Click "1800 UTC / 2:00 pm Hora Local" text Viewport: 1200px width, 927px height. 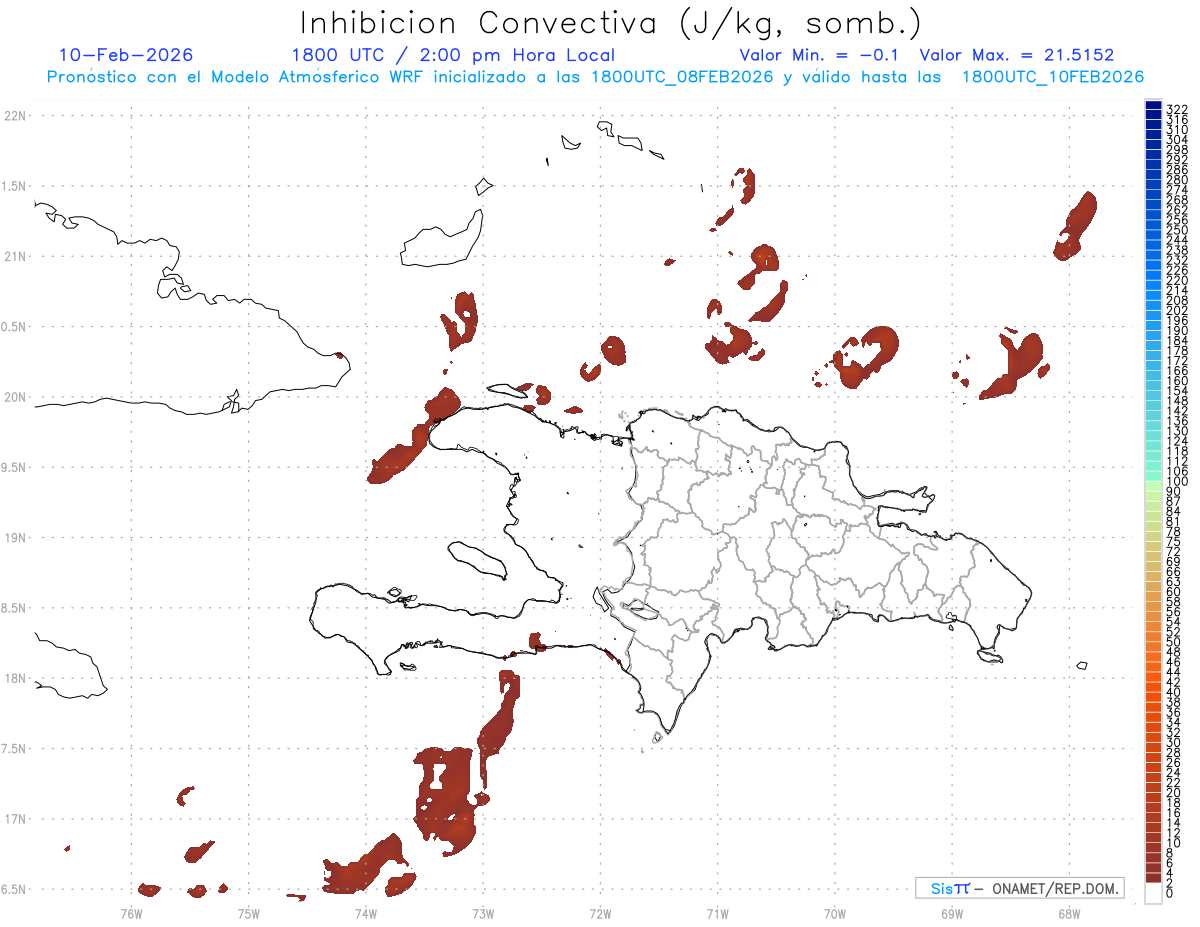click(453, 55)
